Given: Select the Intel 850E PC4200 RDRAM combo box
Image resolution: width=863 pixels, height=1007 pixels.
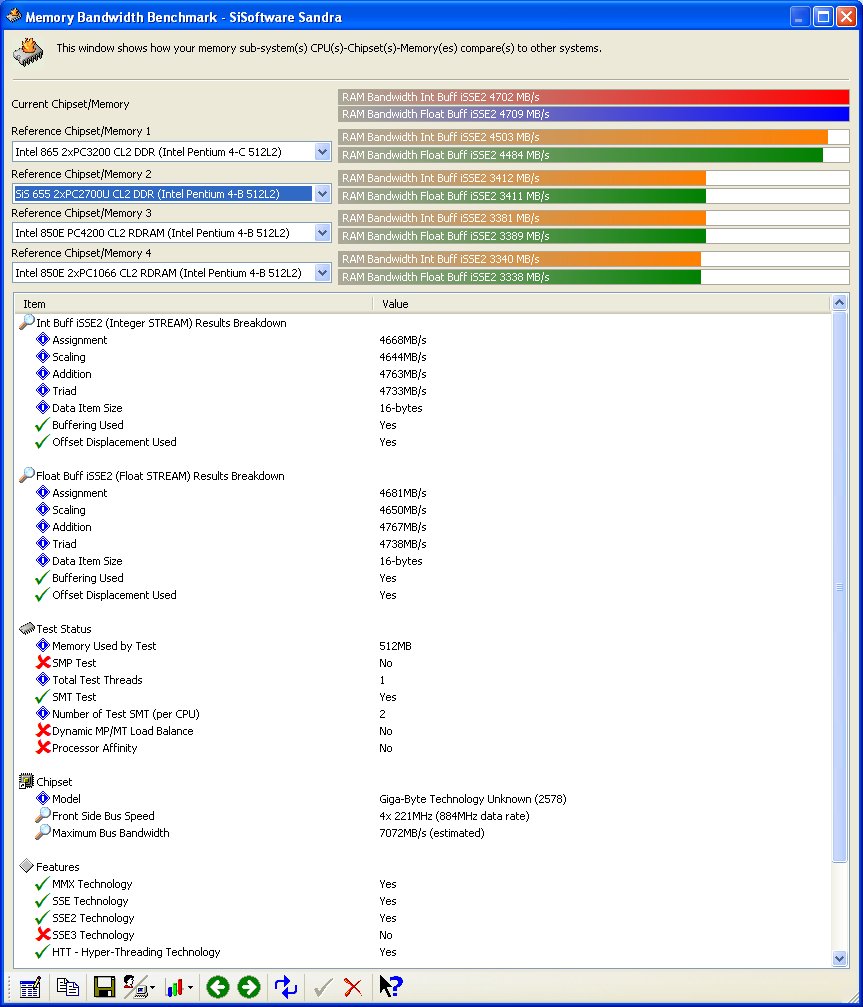Looking at the screenshot, I should coord(171,233).
